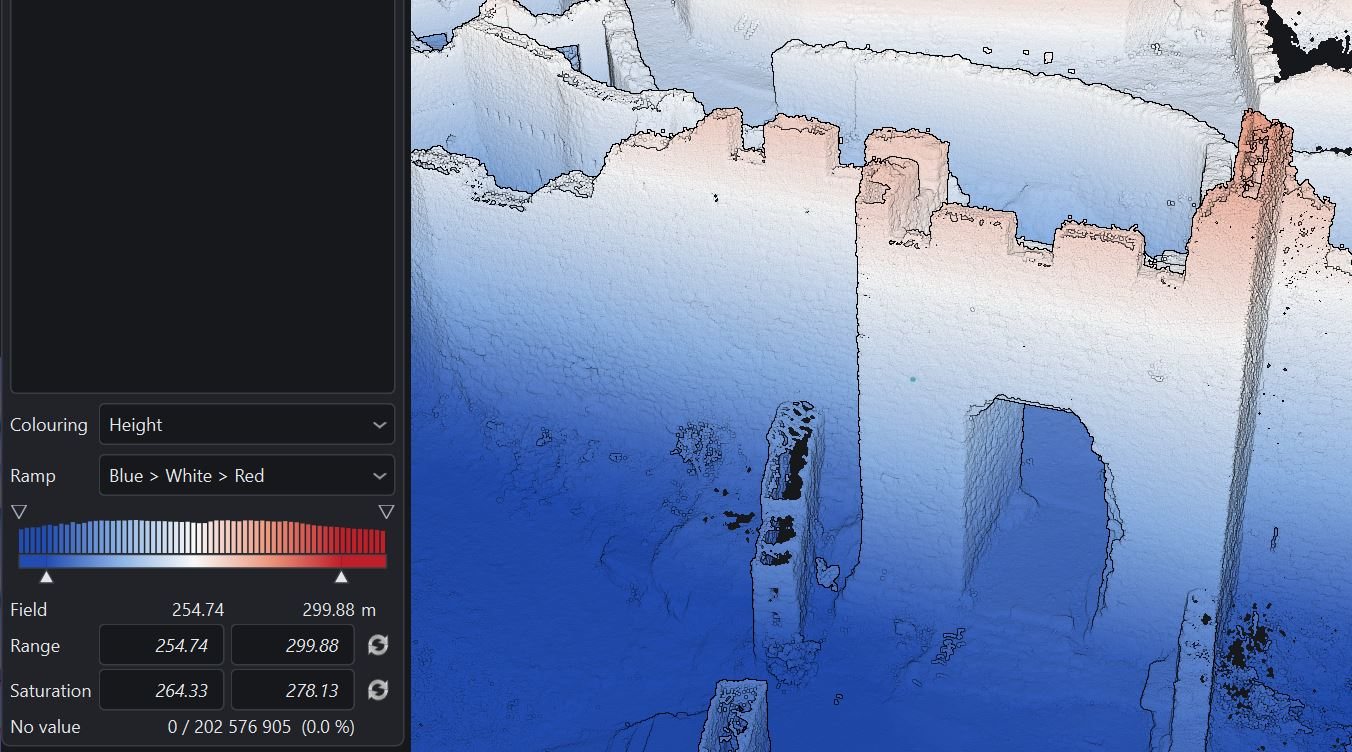Click the Field maximum value 299.88 m
The height and width of the screenshot is (752, 1352).
[339, 609]
